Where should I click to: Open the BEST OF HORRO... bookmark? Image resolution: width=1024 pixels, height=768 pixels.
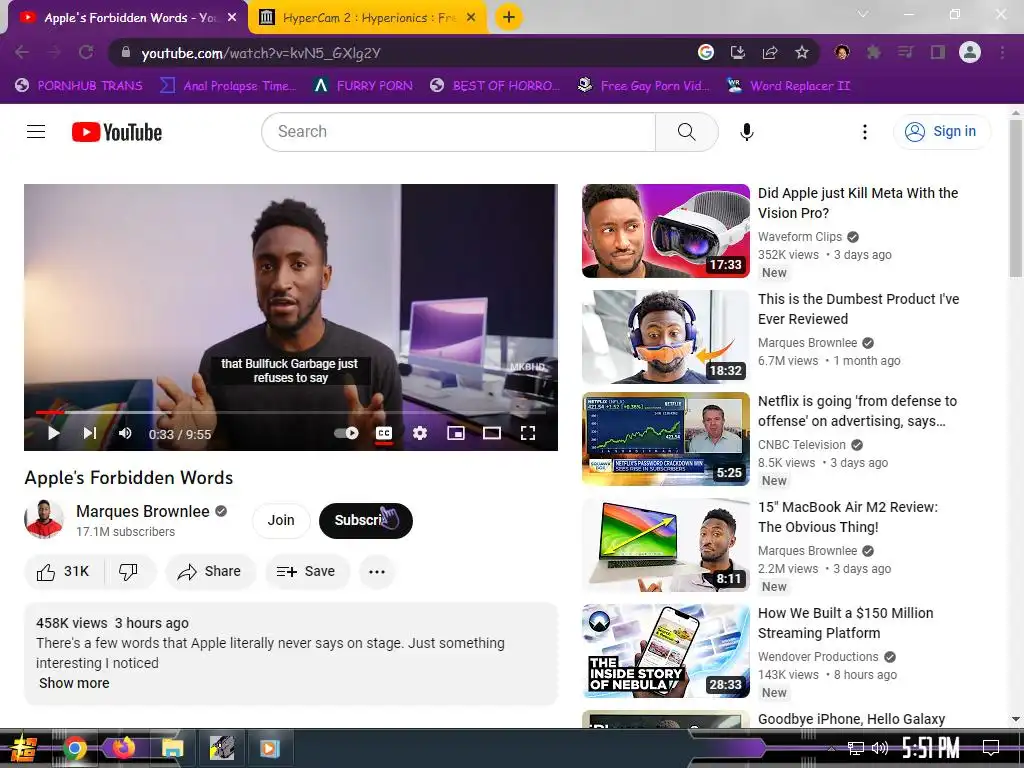click(495, 86)
